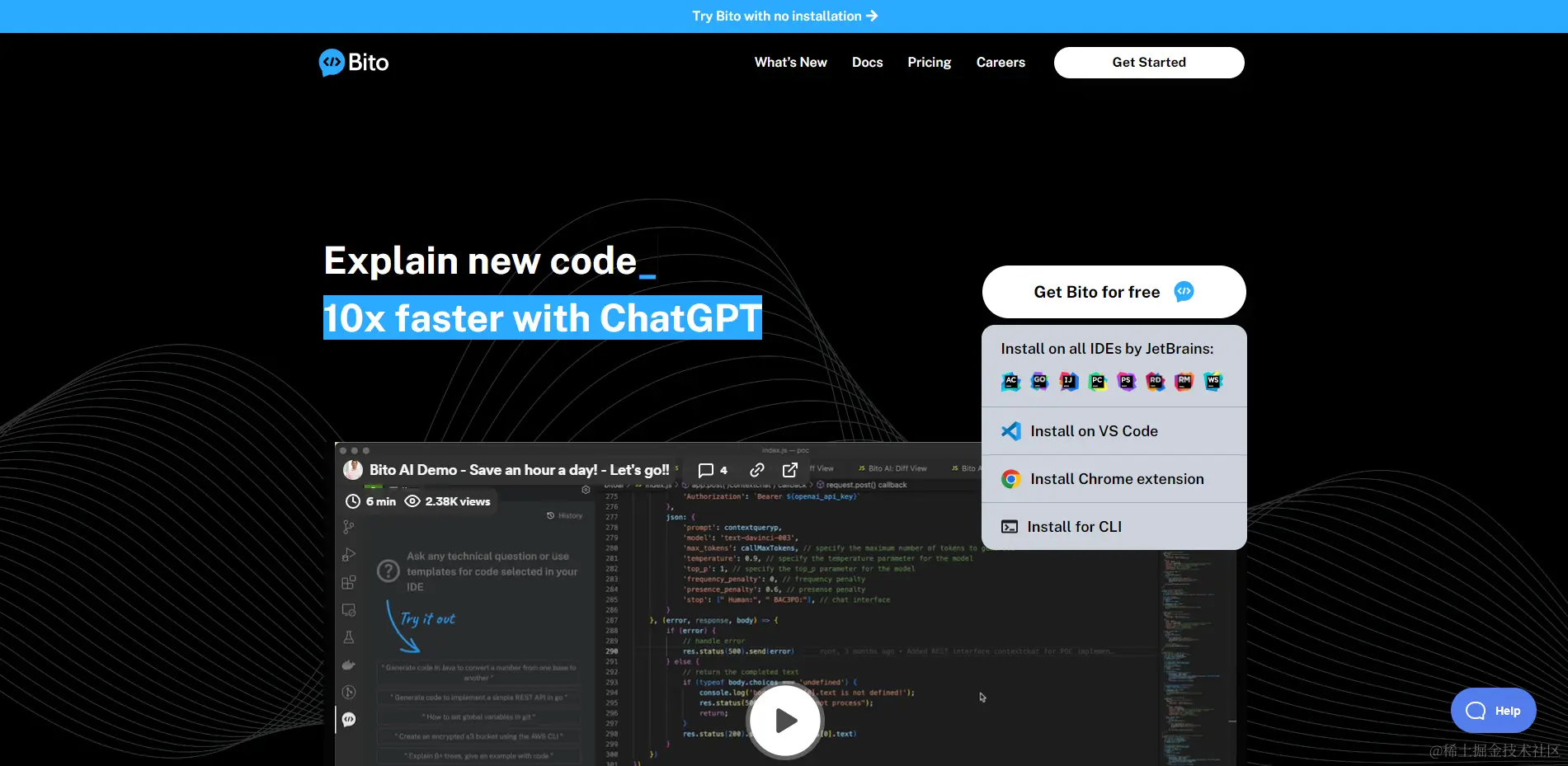Viewport: 1568px width, 766px height.
Task: Click the extensions icon in video sidebar
Action: (x=349, y=582)
